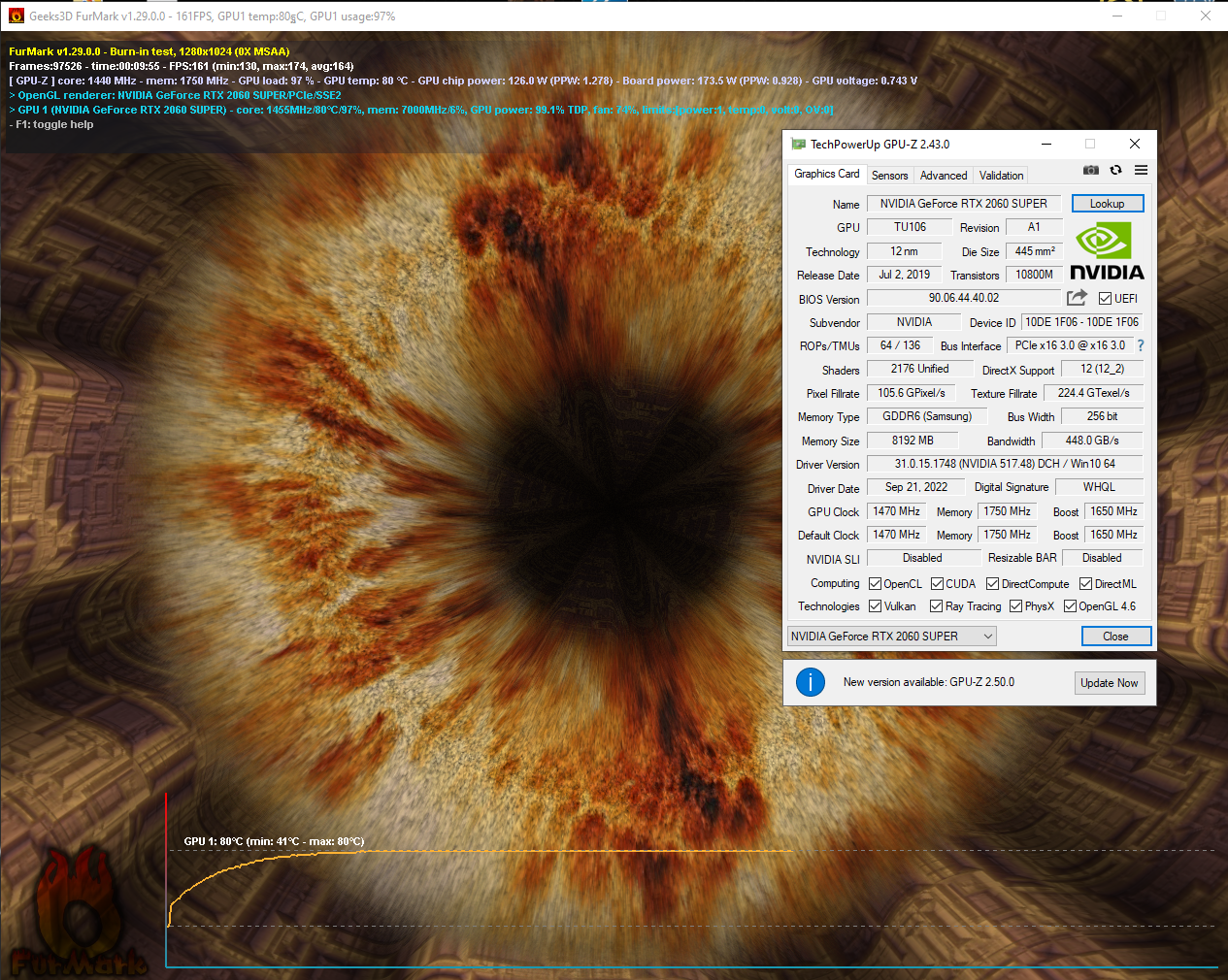
Task: Click the Bus Interface question mark icon
Action: 1141,345
